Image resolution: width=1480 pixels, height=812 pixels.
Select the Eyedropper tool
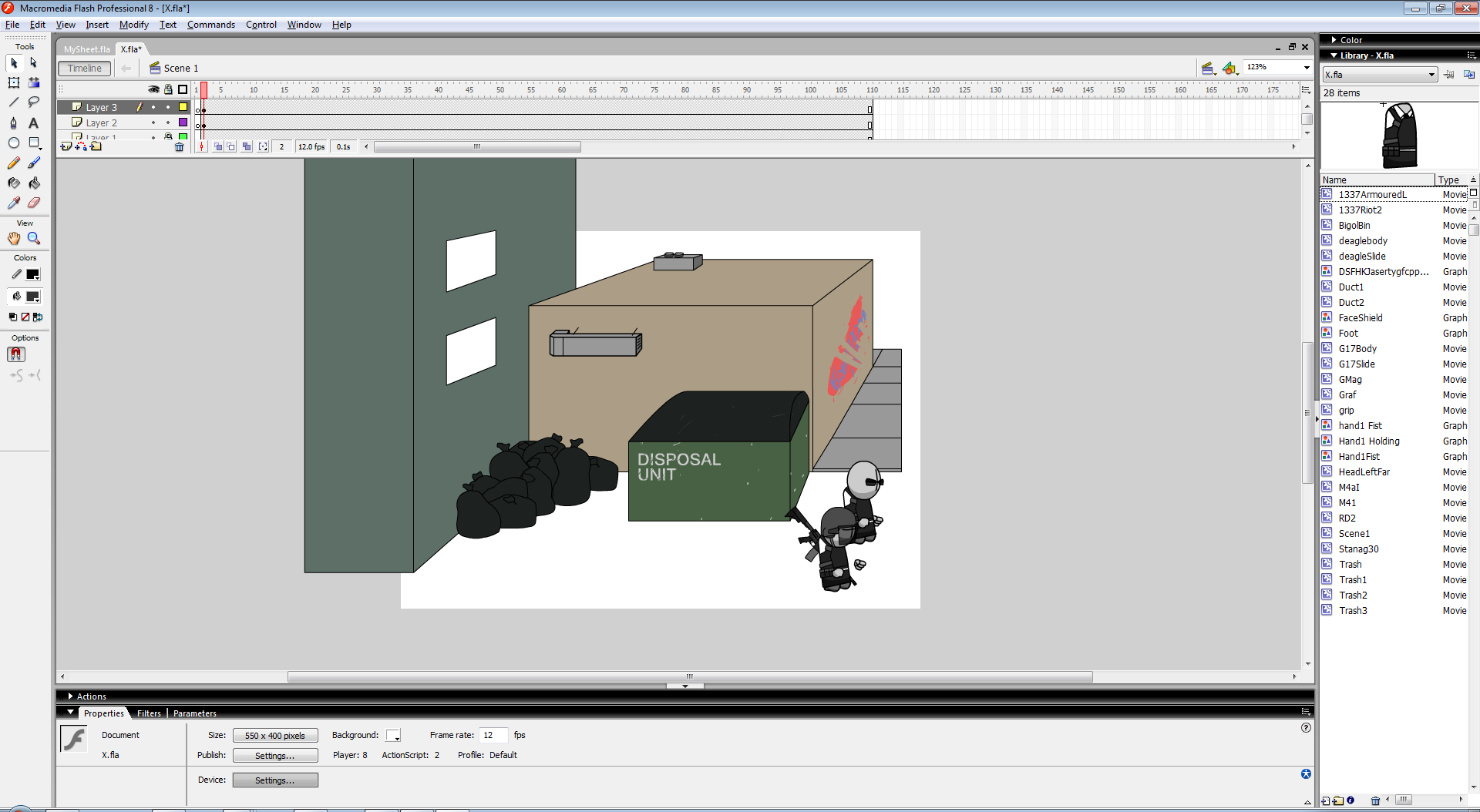14,203
